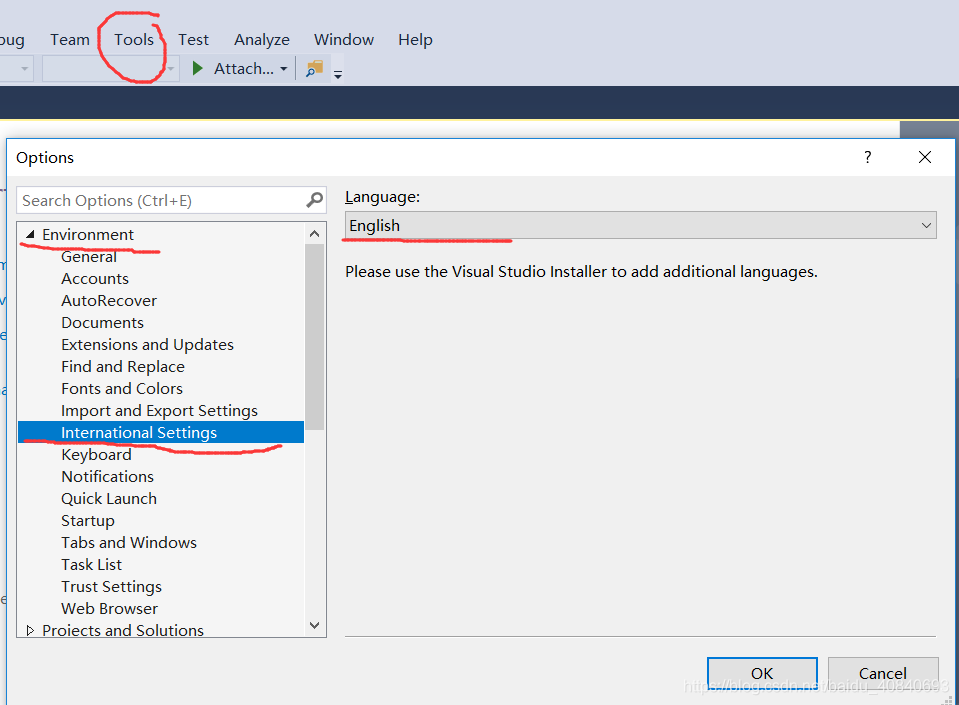The image size is (959, 705).
Task: Open the Team menu
Action: [x=70, y=40]
